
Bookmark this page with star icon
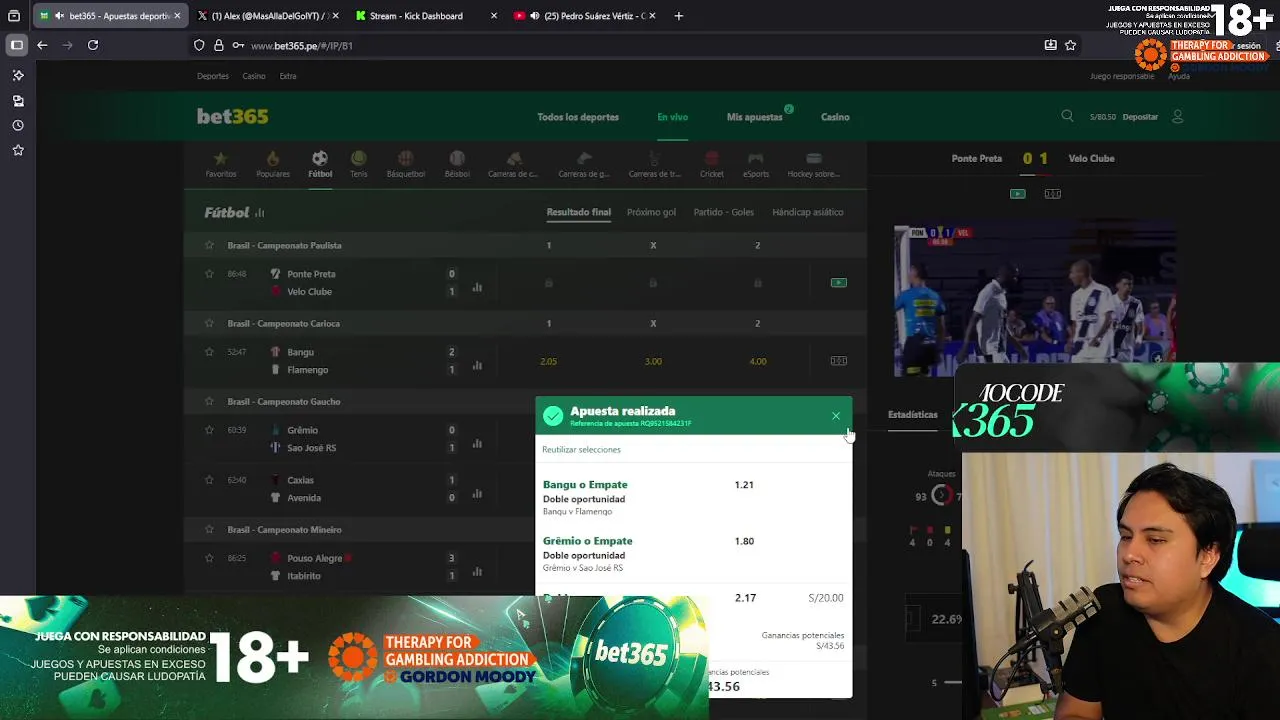point(1070,45)
